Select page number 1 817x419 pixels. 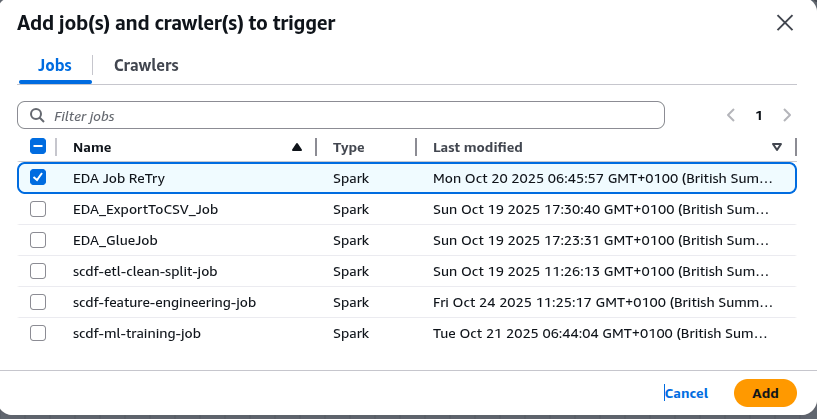pos(759,115)
